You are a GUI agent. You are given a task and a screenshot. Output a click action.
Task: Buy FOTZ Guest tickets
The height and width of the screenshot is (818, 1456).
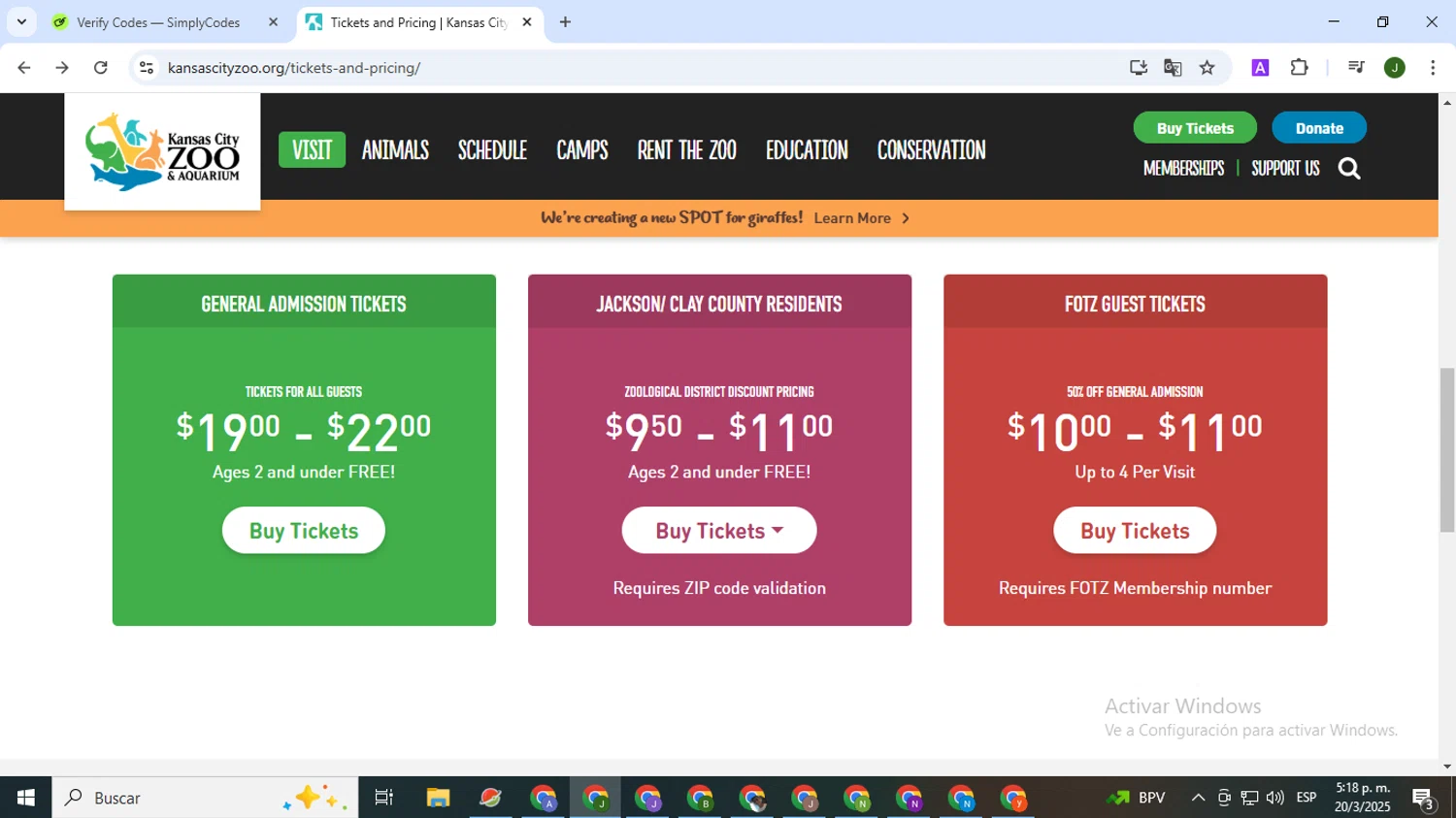pyautogui.click(x=1135, y=531)
